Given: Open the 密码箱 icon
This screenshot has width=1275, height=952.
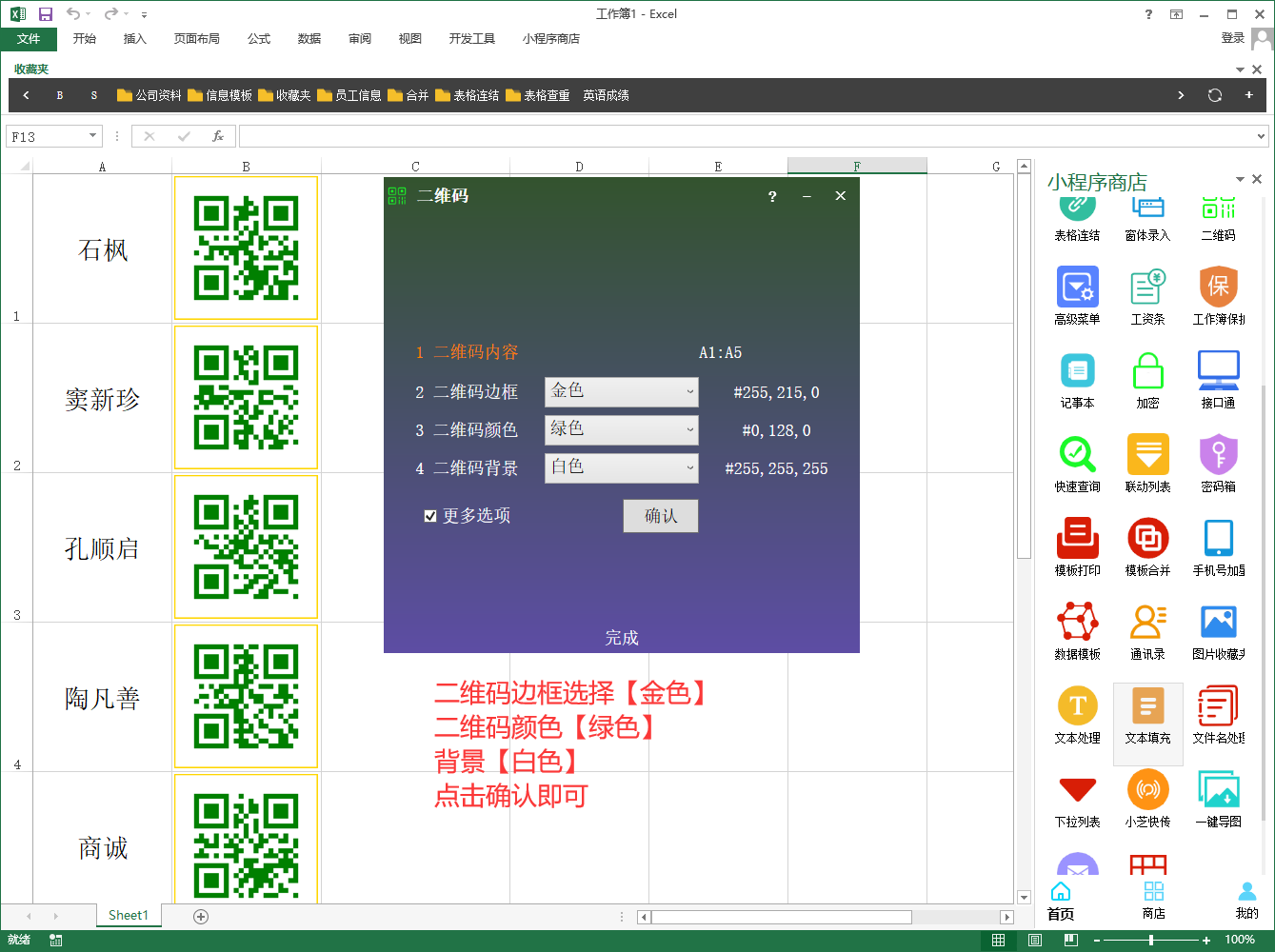Looking at the screenshot, I should click(1218, 454).
